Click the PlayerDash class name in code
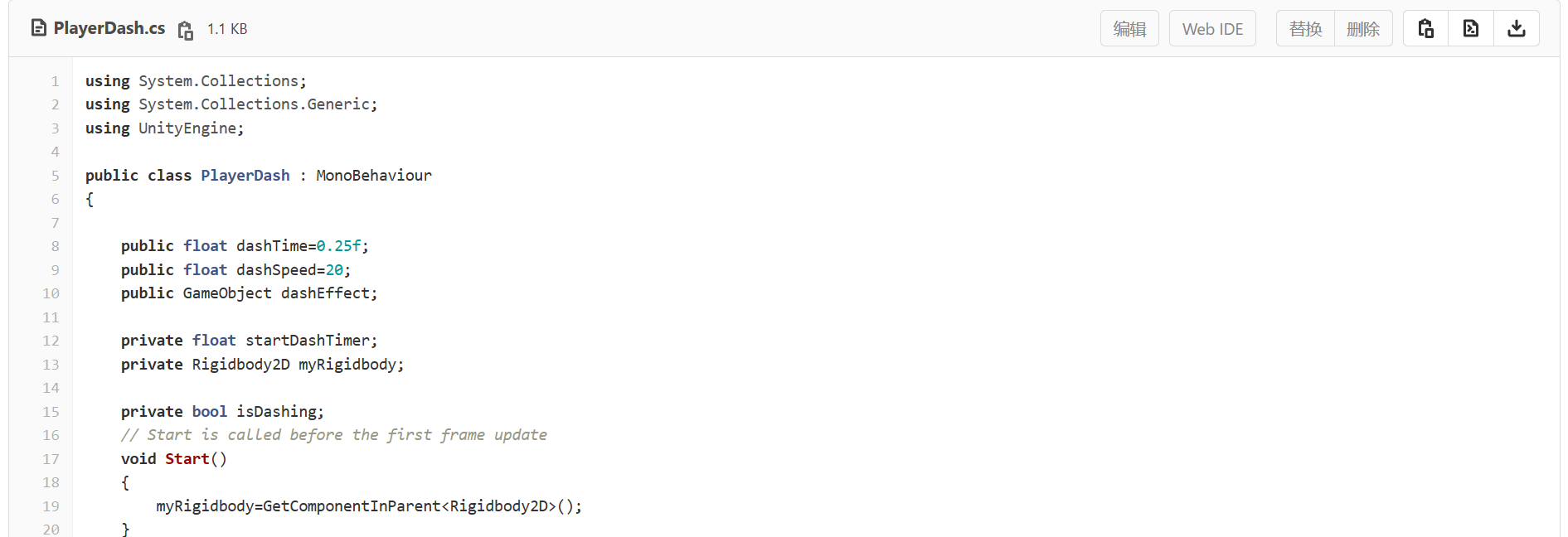 coord(245,176)
